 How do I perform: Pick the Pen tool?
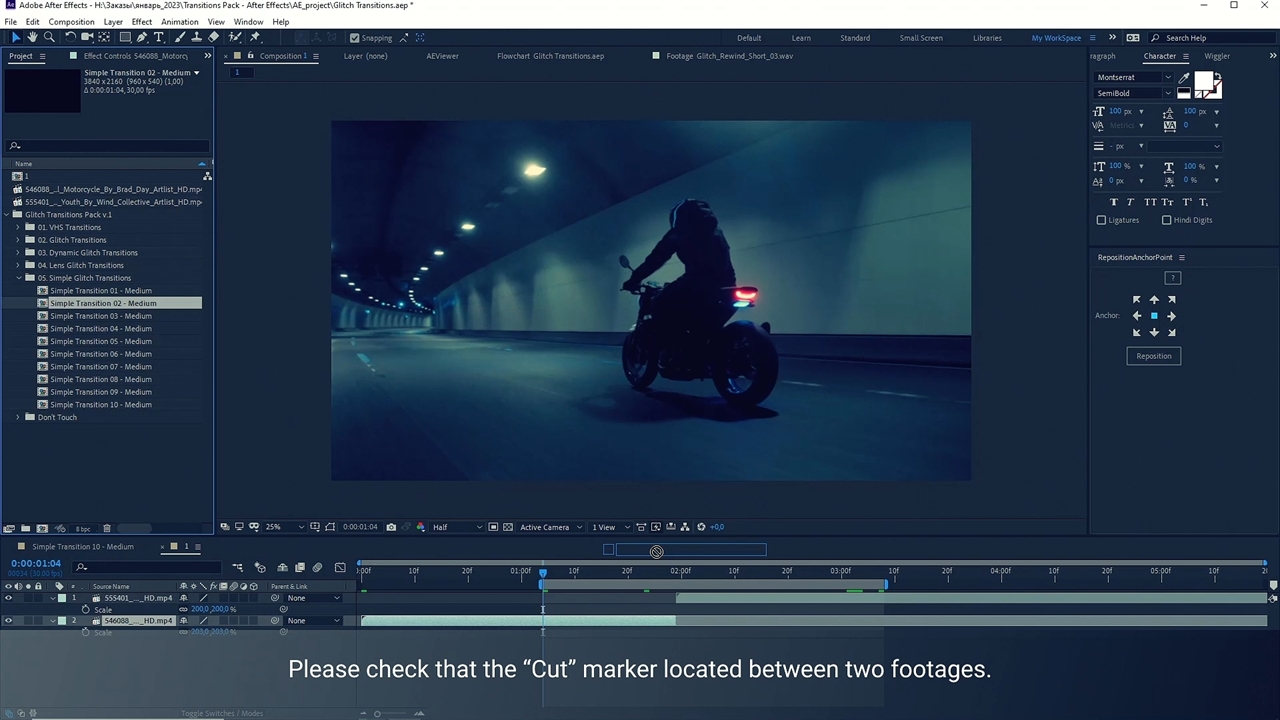tap(142, 38)
